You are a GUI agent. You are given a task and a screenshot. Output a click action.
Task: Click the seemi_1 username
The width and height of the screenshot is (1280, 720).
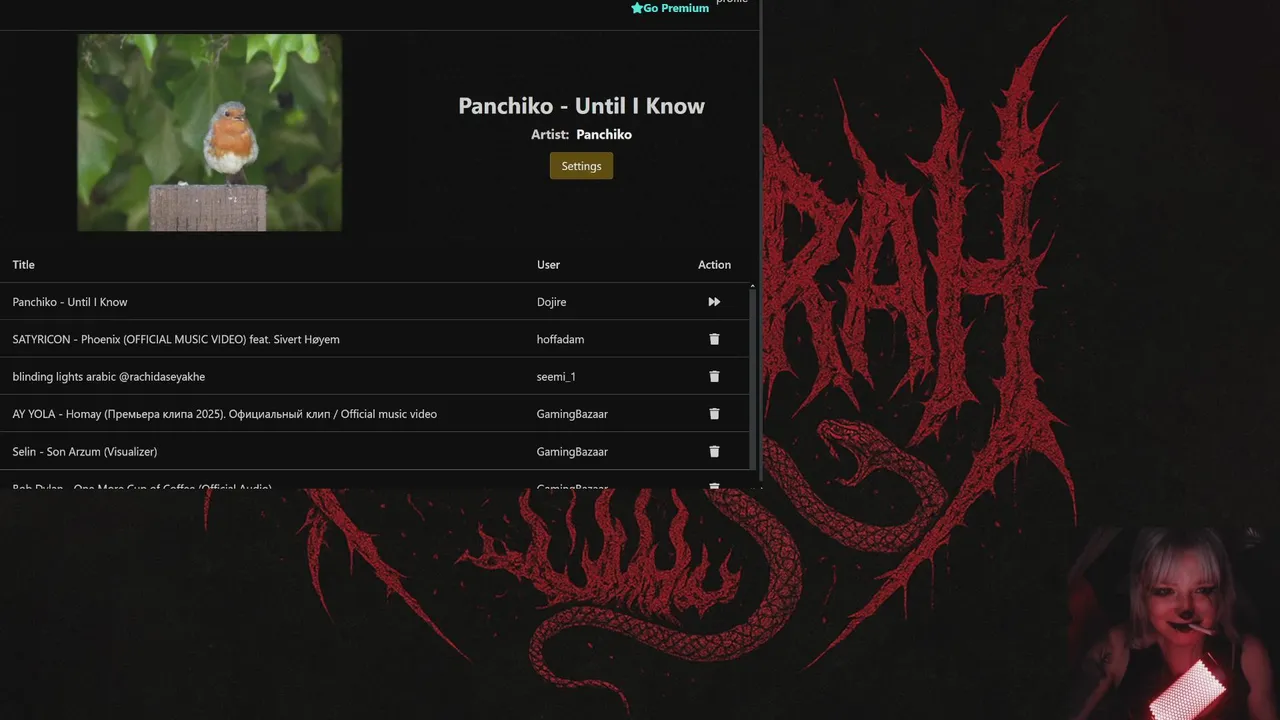tap(556, 377)
